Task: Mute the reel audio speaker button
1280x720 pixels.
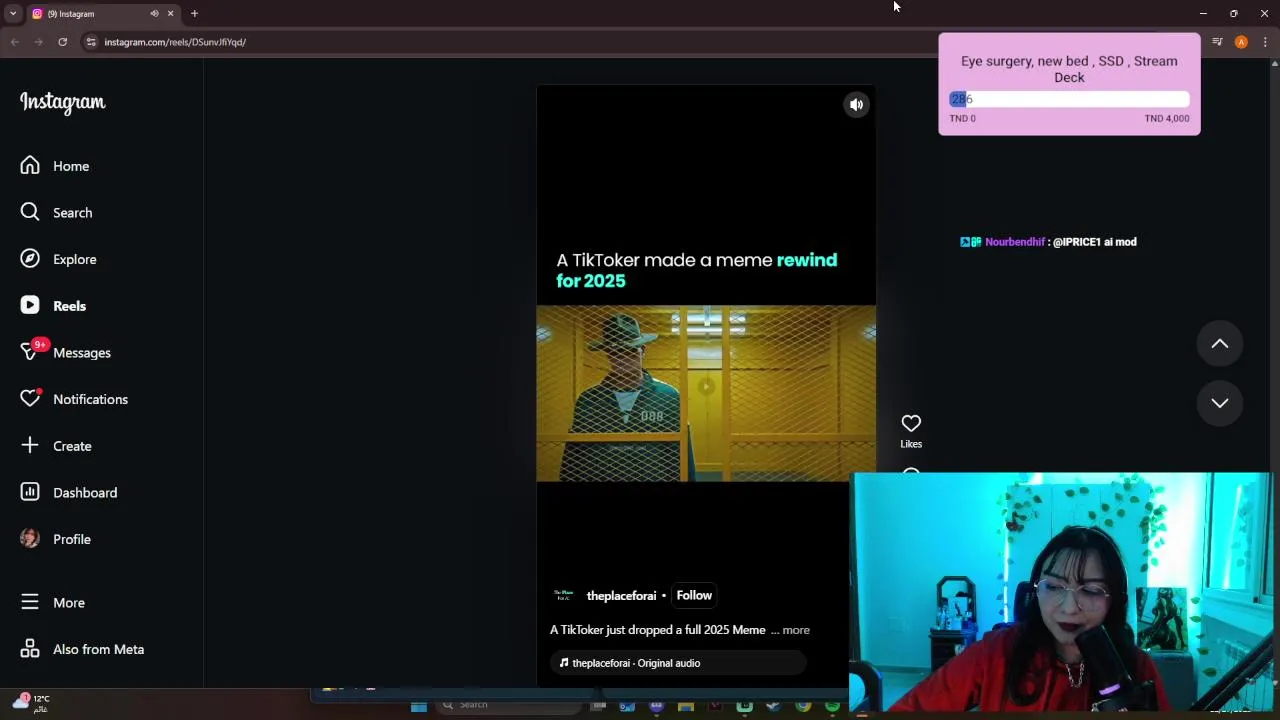Action: [x=857, y=104]
